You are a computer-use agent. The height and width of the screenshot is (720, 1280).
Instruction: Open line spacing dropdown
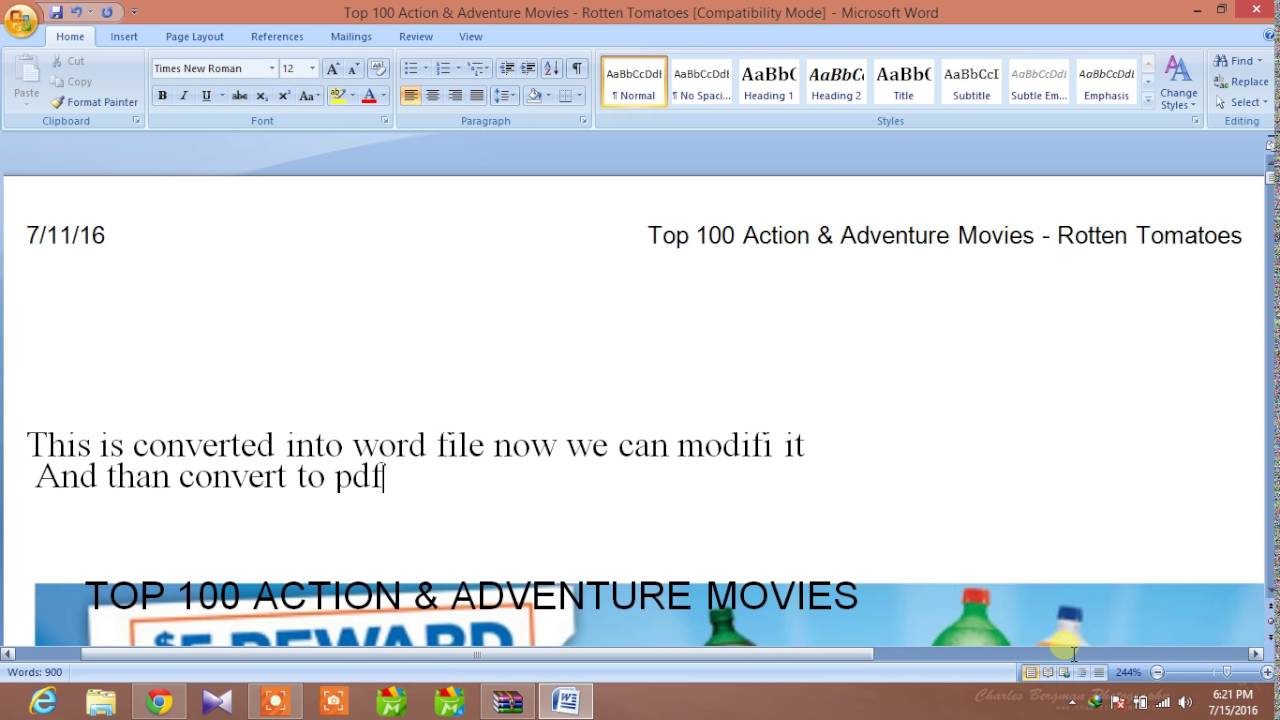pos(506,96)
